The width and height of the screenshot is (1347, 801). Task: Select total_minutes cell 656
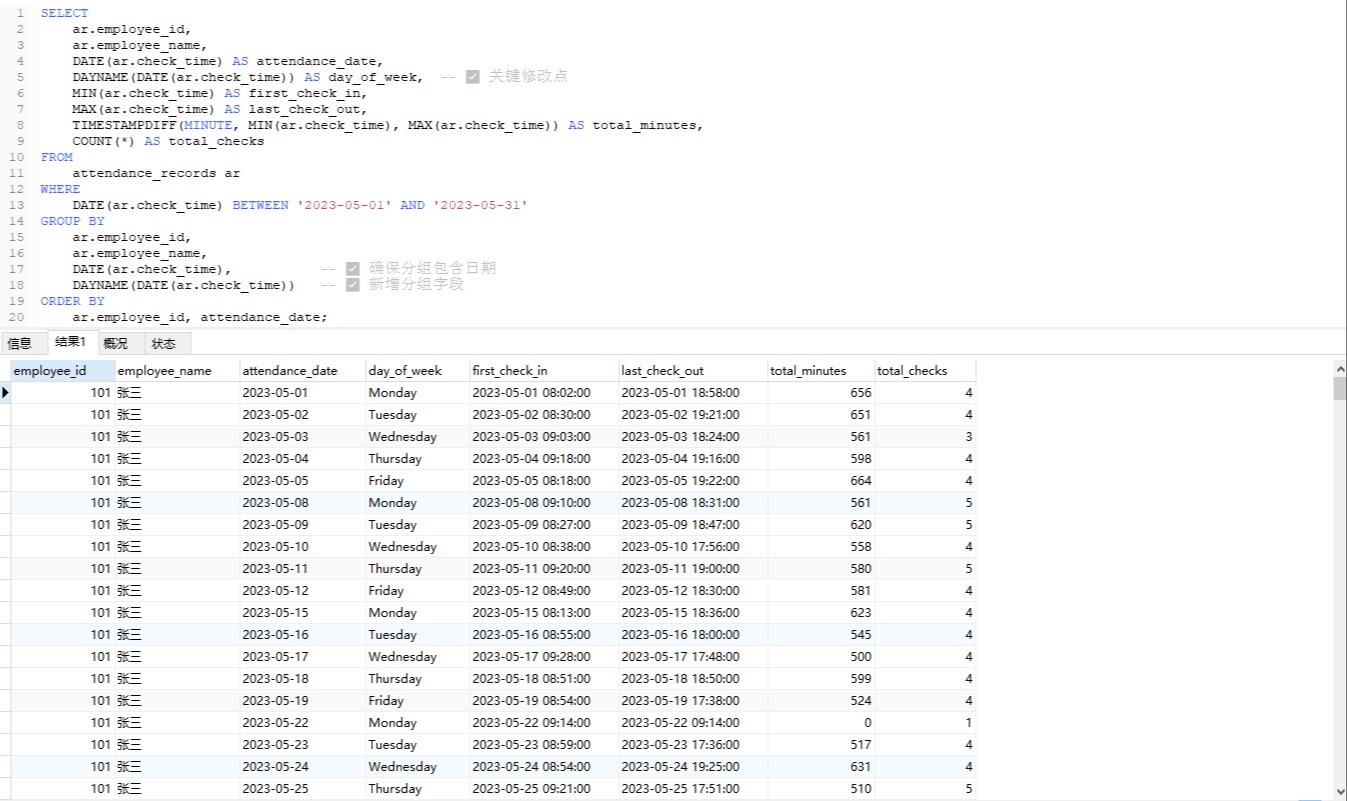[821, 392]
